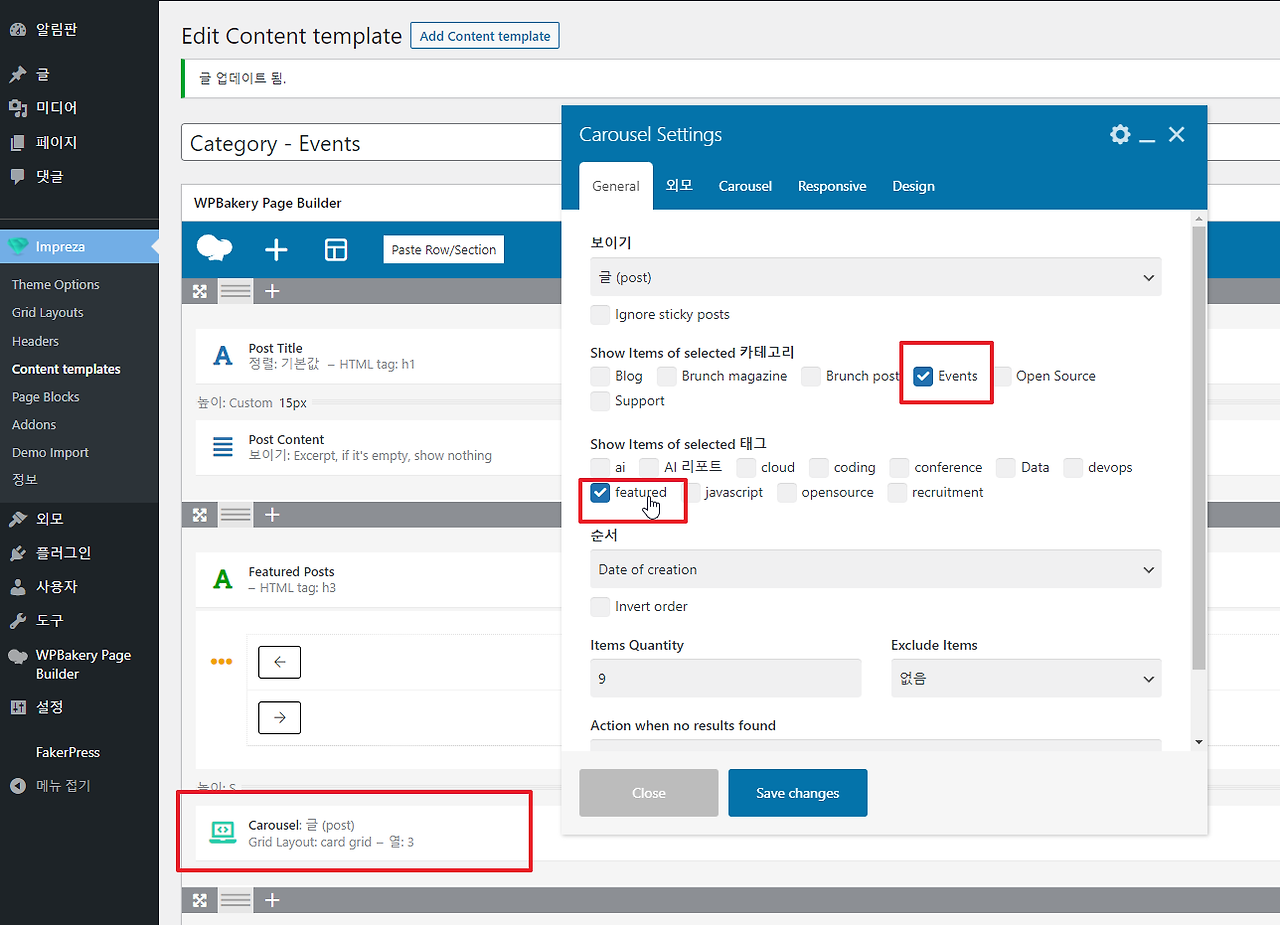Open FakerPress menu item
The height and width of the screenshot is (925, 1280).
pyautogui.click(x=68, y=752)
